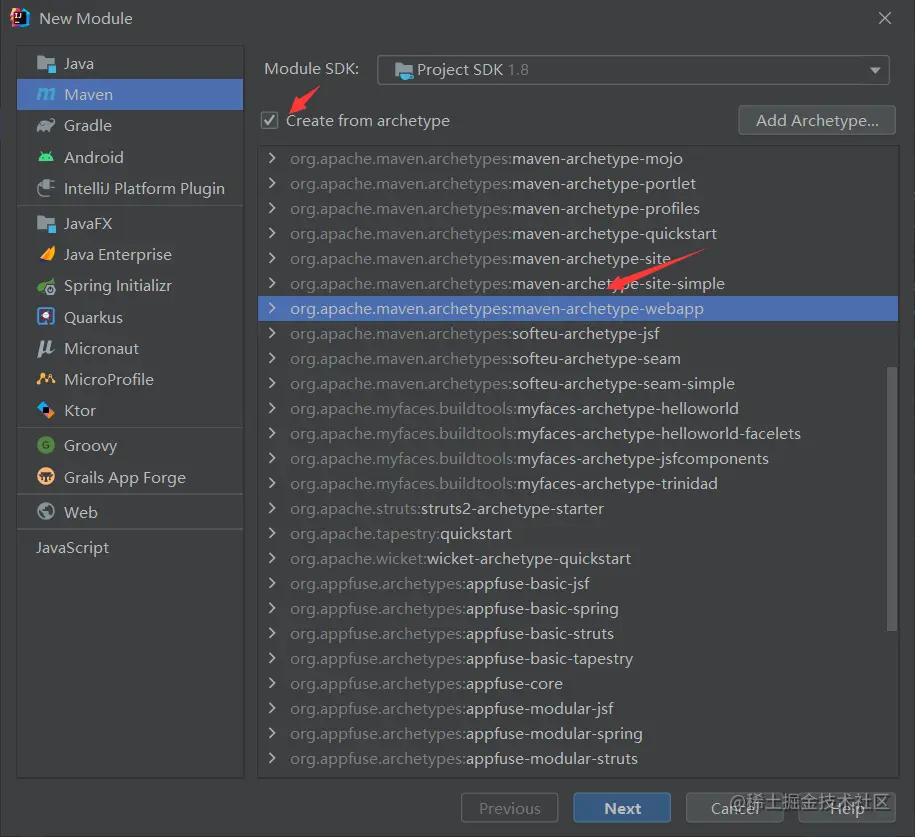Expand maven-archetype-portlet entry

[271, 183]
